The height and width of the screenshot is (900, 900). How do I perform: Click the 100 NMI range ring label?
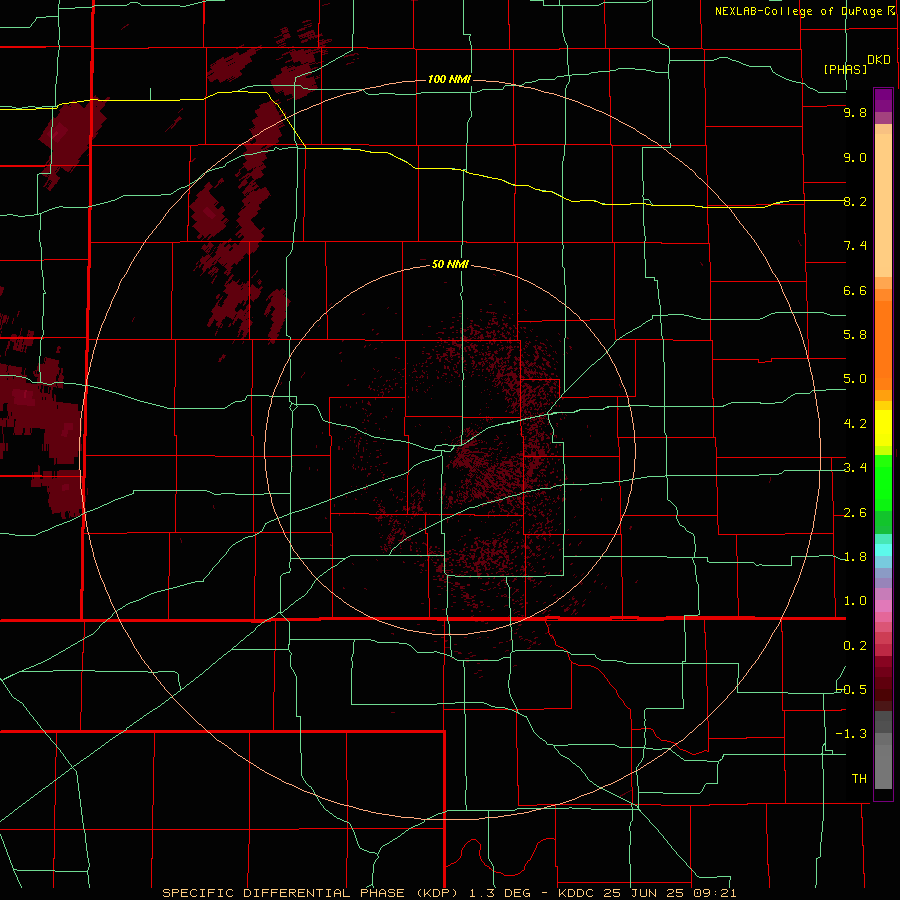(449, 79)
